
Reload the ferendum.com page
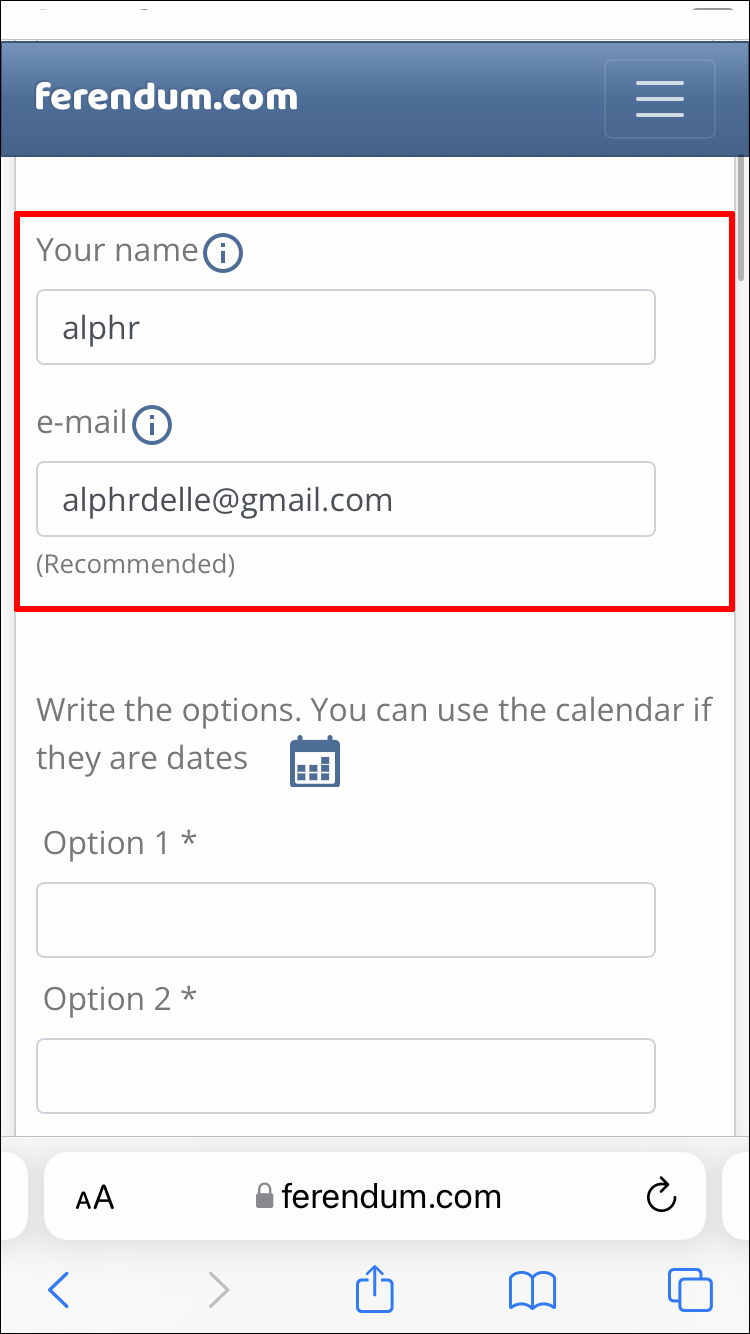pos(661,1196)
